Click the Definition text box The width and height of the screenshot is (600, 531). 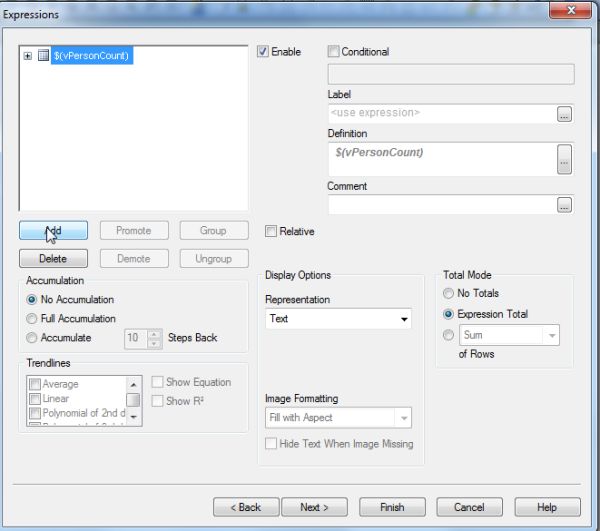[442, 159]
